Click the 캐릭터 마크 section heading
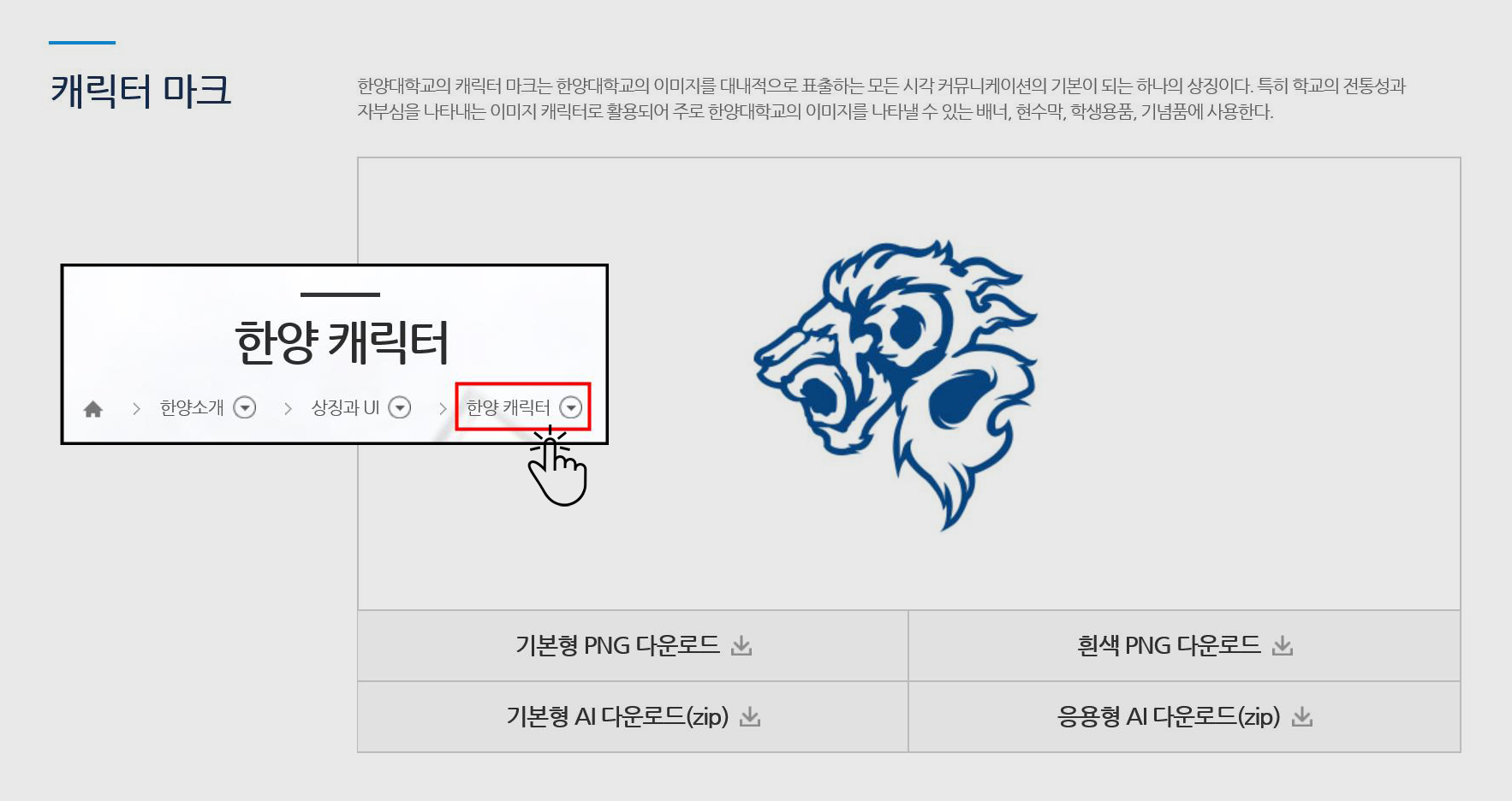The width and height of the screenshot is (1512, 801). (140, 91)
